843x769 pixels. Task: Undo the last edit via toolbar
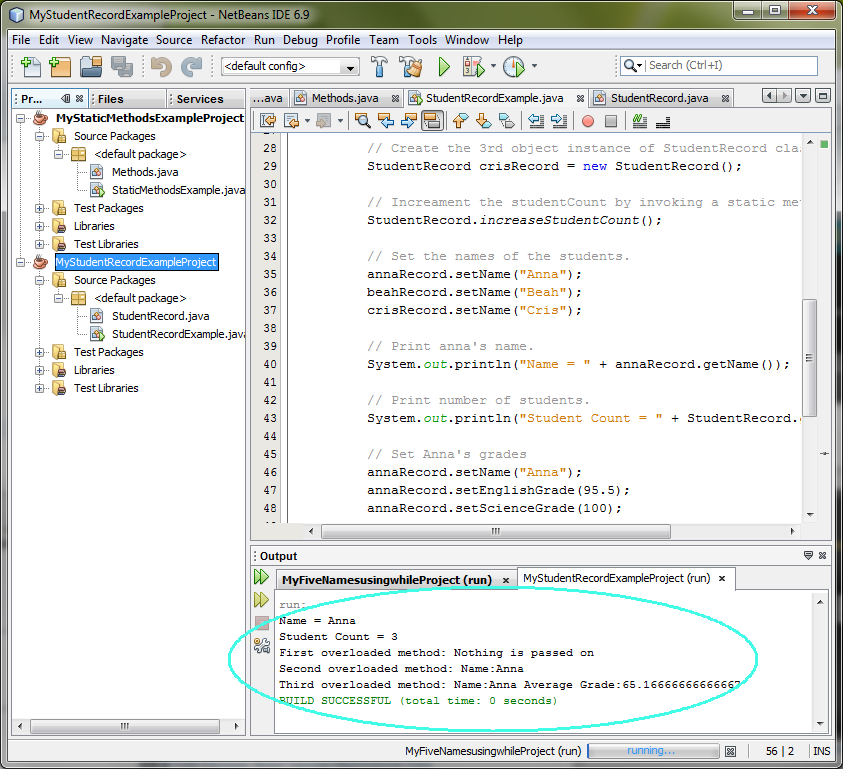tap(161, 66)
